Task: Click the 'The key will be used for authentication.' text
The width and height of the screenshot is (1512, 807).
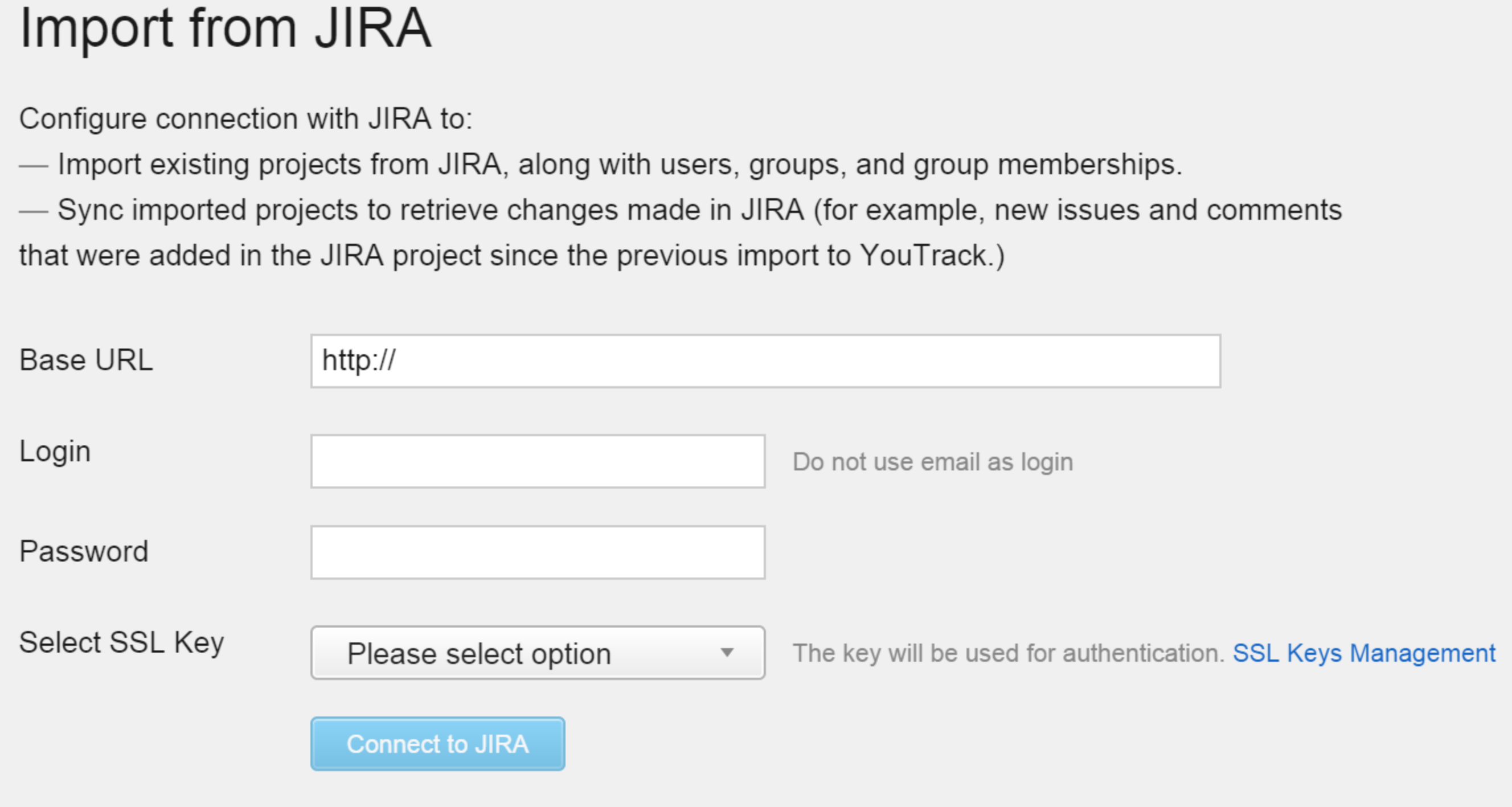Action: coord(1009,653)
